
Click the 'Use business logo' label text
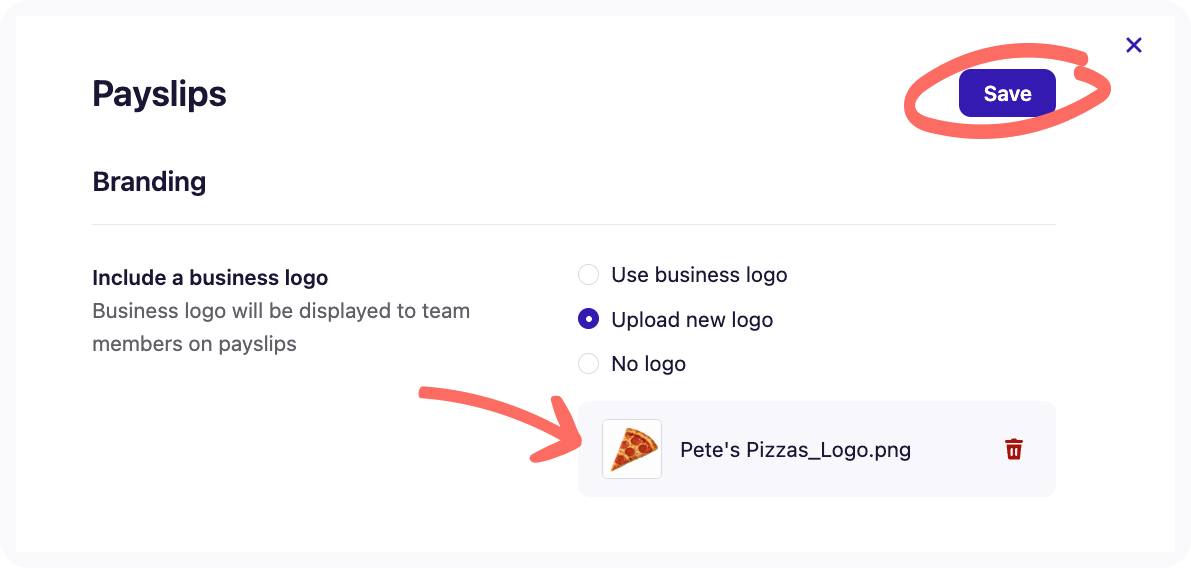699,275
